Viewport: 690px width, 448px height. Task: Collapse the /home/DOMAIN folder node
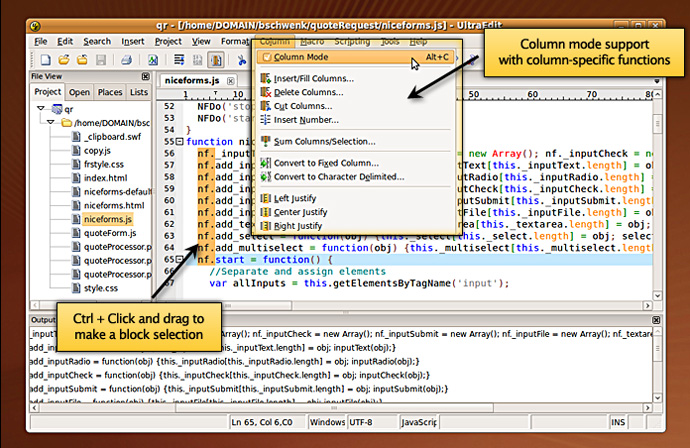coord(51,122)
